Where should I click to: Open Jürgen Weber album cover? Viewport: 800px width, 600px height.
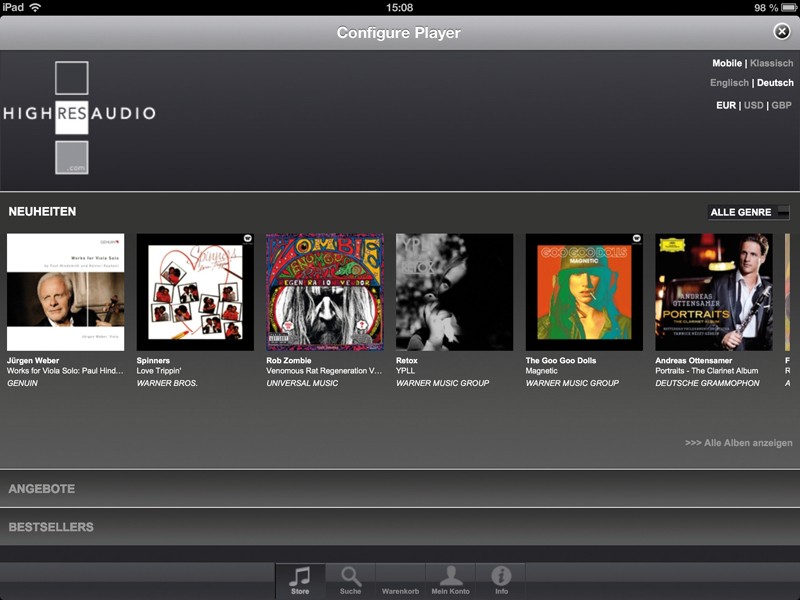[x=65, y=292]
